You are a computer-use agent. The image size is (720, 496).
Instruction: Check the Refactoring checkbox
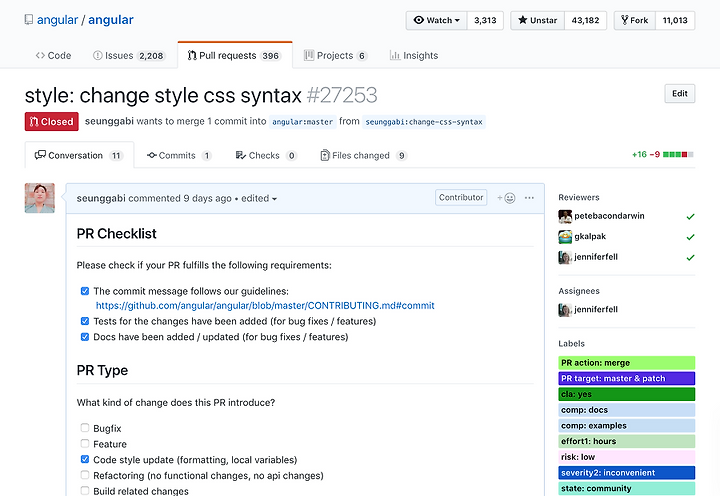click(x=85, y=474)
